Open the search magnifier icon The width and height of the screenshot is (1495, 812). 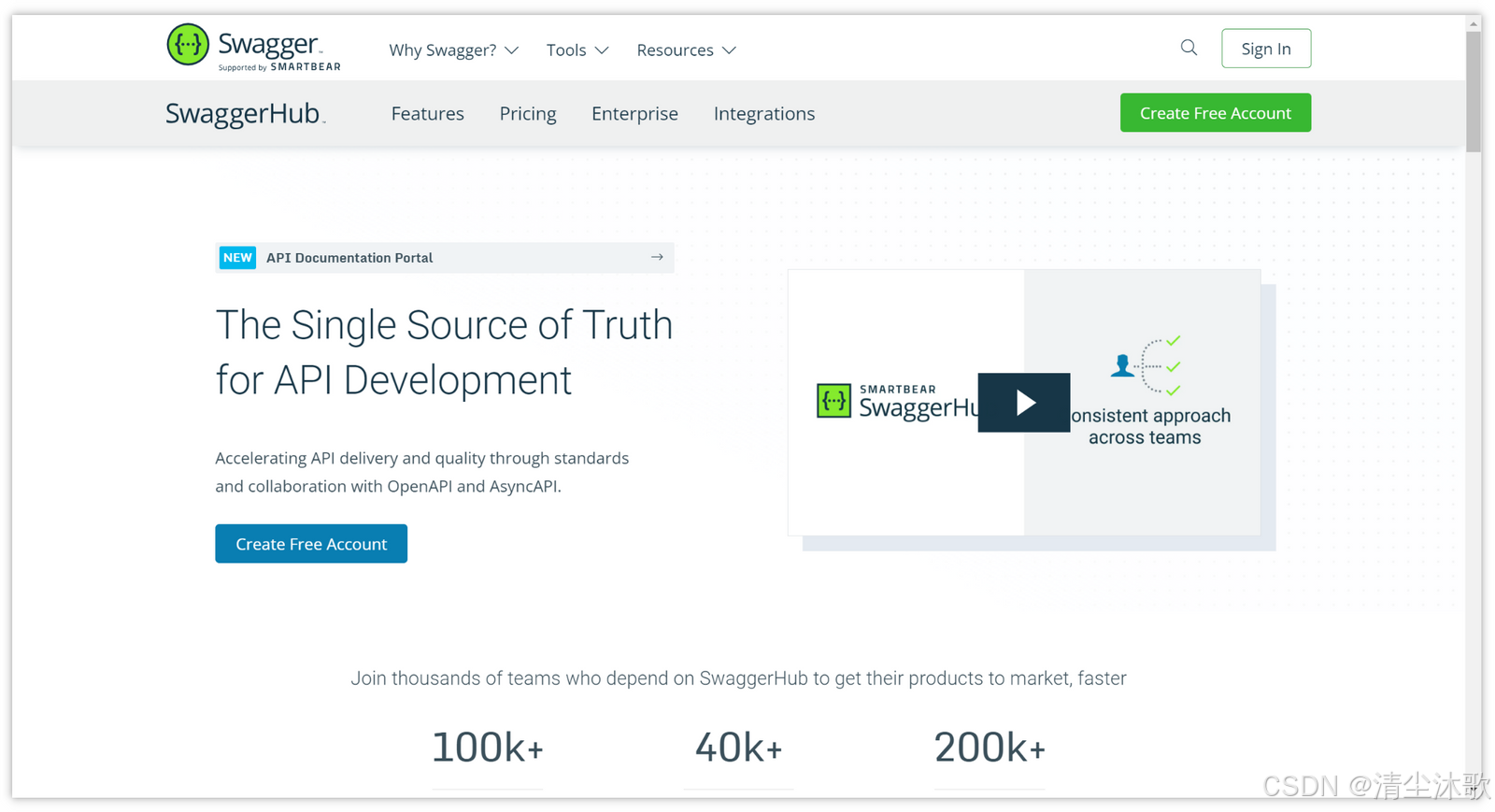click(x=1189, y=48)
